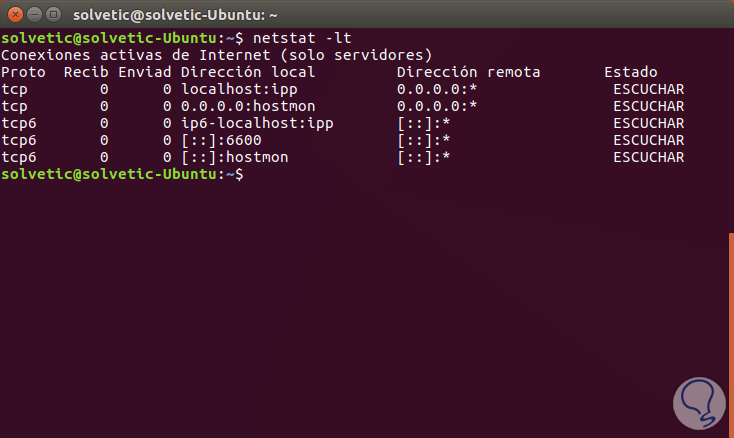Click the Recib column header

[x=85, y=72]
